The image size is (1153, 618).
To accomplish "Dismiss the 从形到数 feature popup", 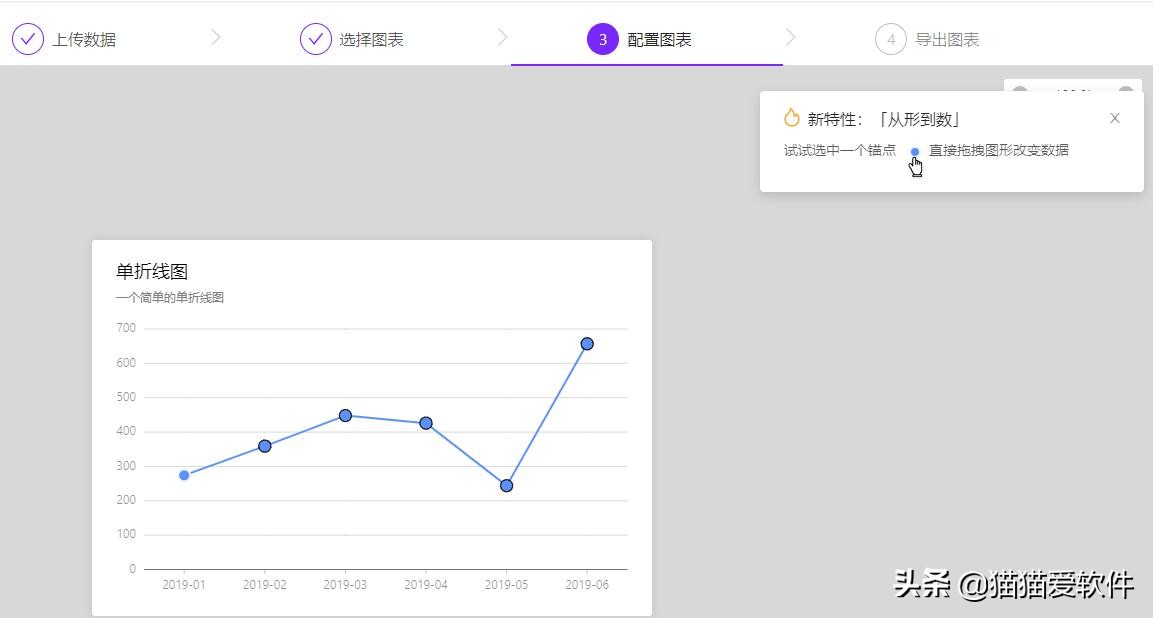I will pyautogui.click(x=1114, y=118).
